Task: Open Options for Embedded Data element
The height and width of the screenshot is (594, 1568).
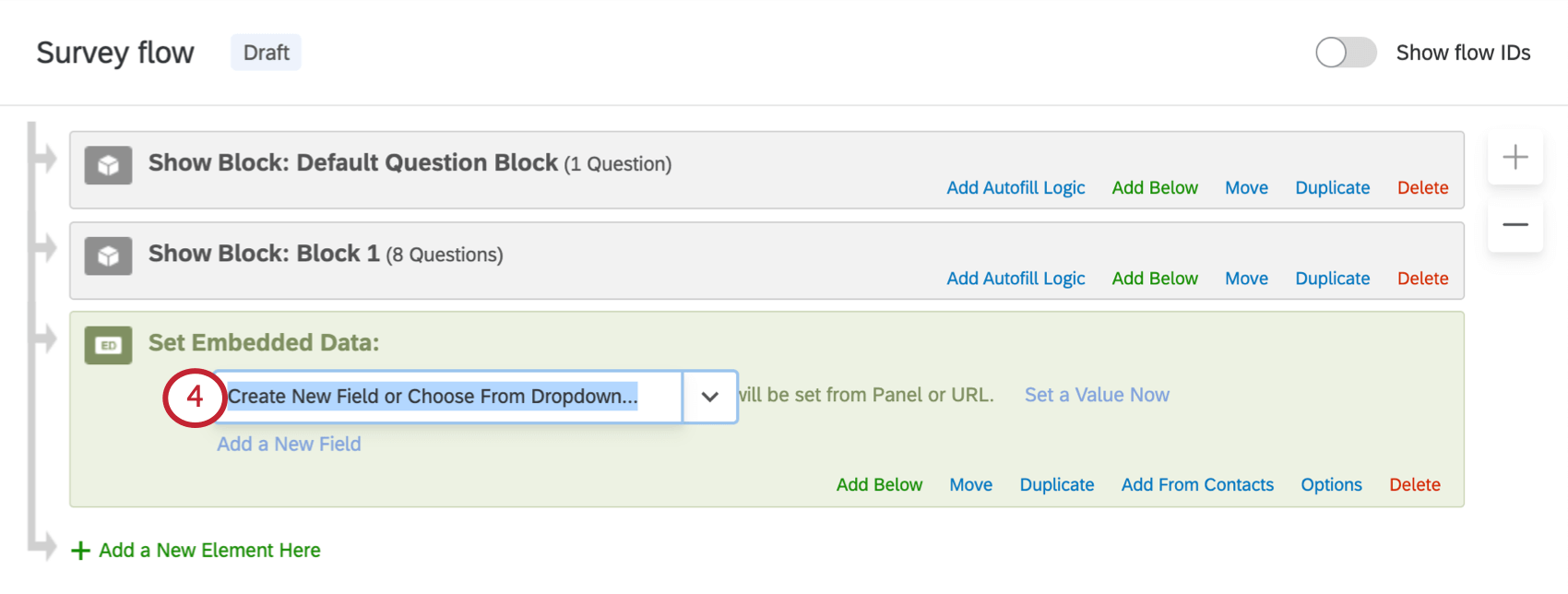Action: point(1331,485)
